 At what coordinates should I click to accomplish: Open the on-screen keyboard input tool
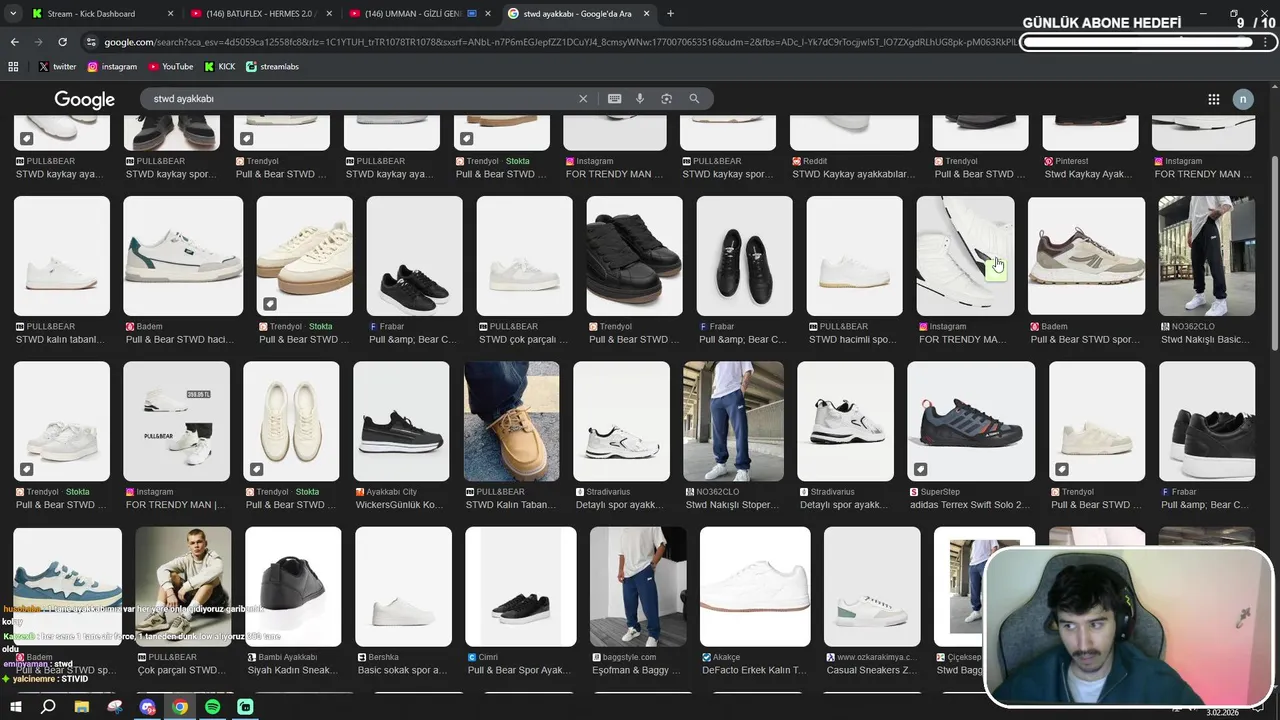[614, 99]
